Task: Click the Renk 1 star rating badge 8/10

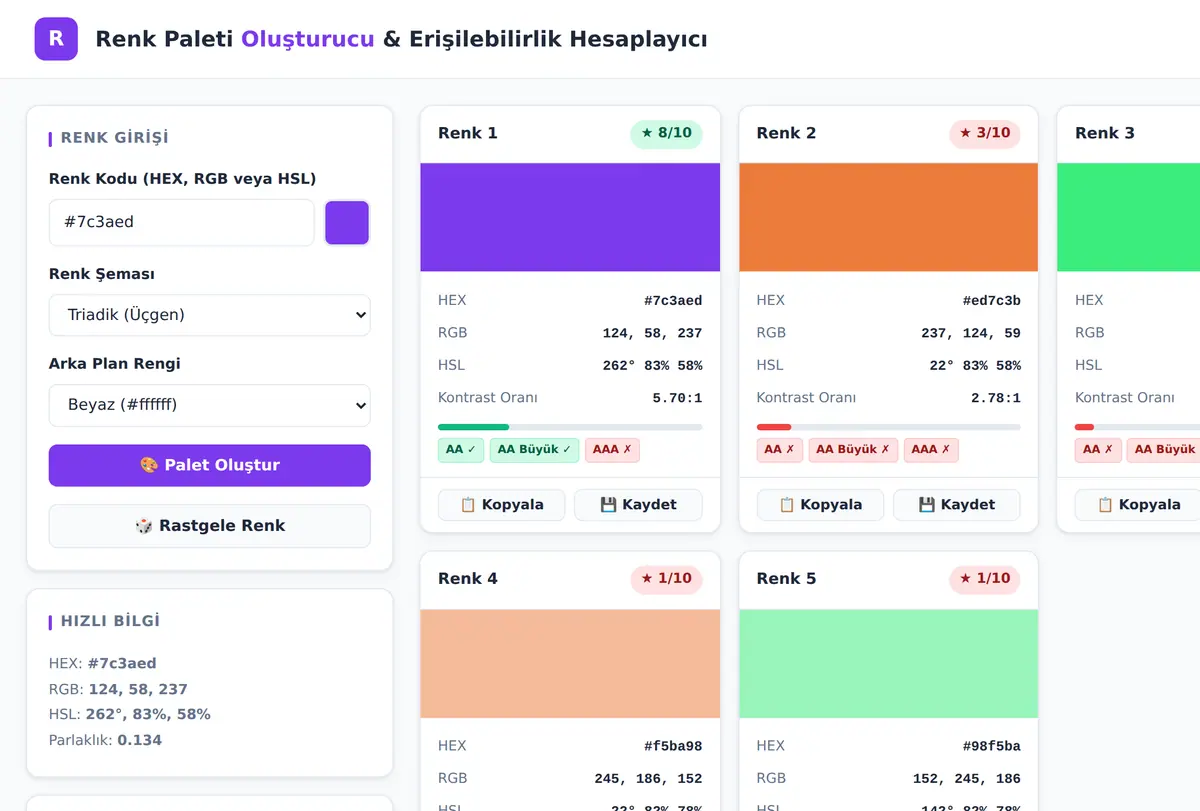Action: [667, 133]
